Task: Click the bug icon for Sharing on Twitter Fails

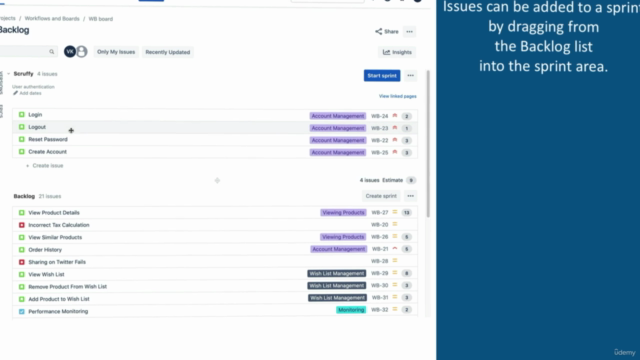Action: (22, 262)
